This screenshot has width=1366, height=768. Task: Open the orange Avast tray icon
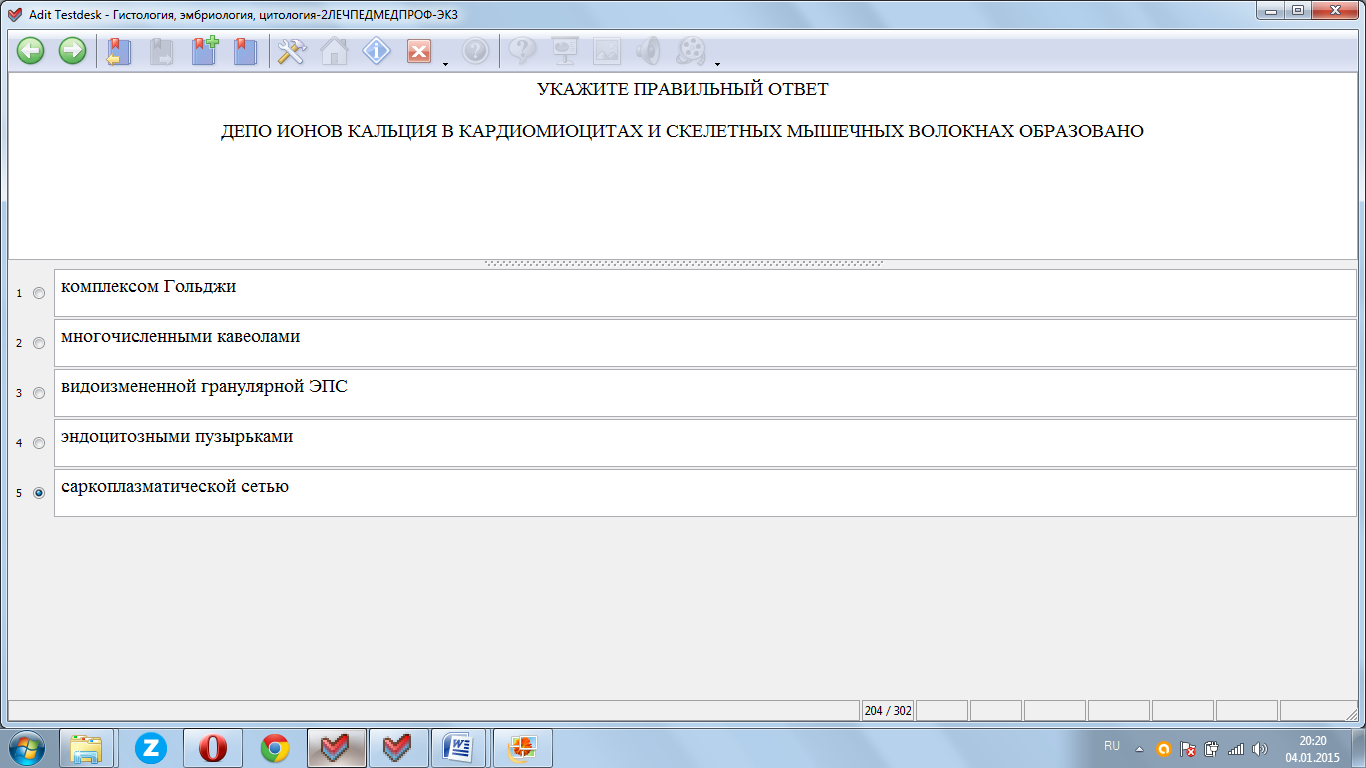coord(1163,748)
